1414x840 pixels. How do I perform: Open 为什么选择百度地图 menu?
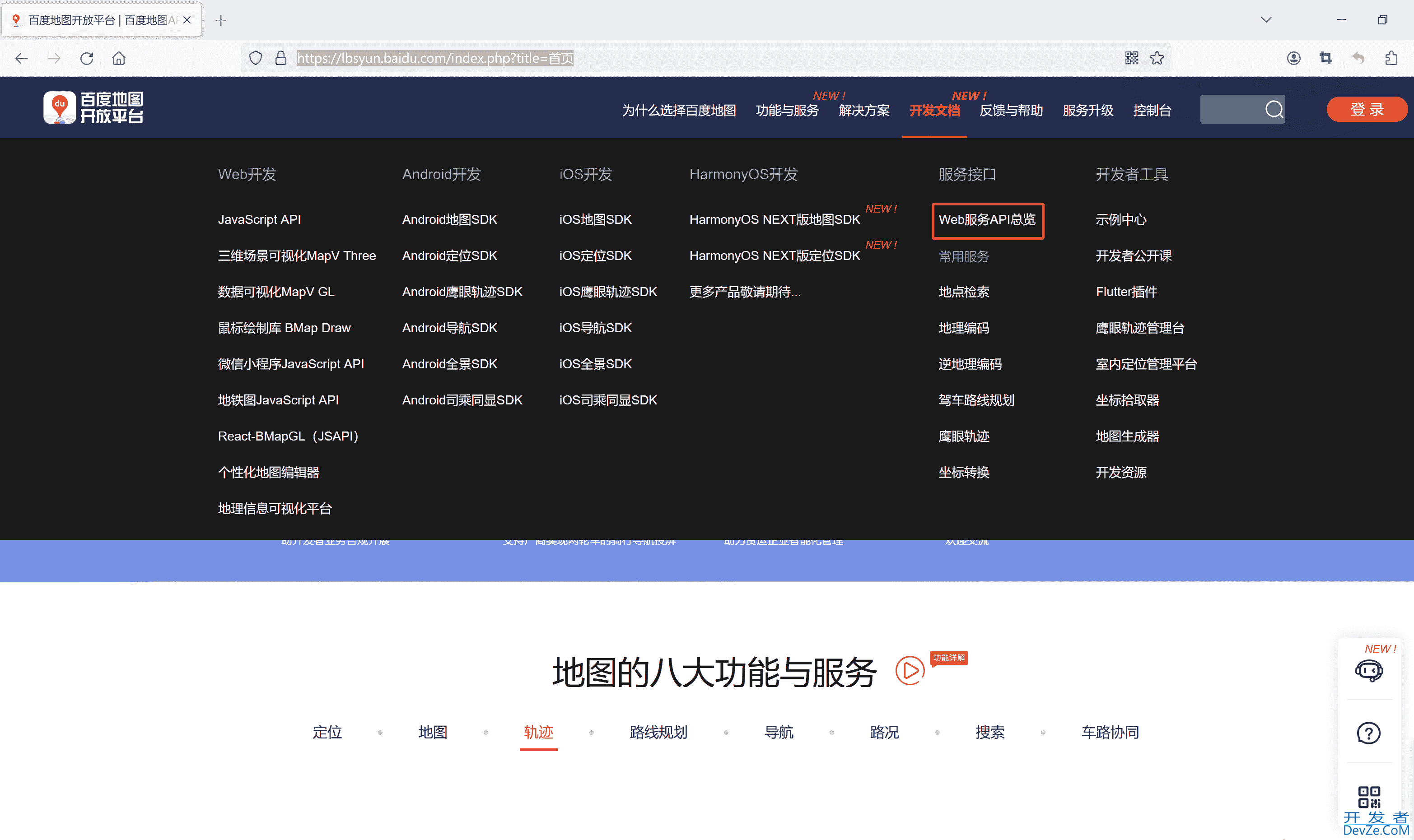(679, 111)
